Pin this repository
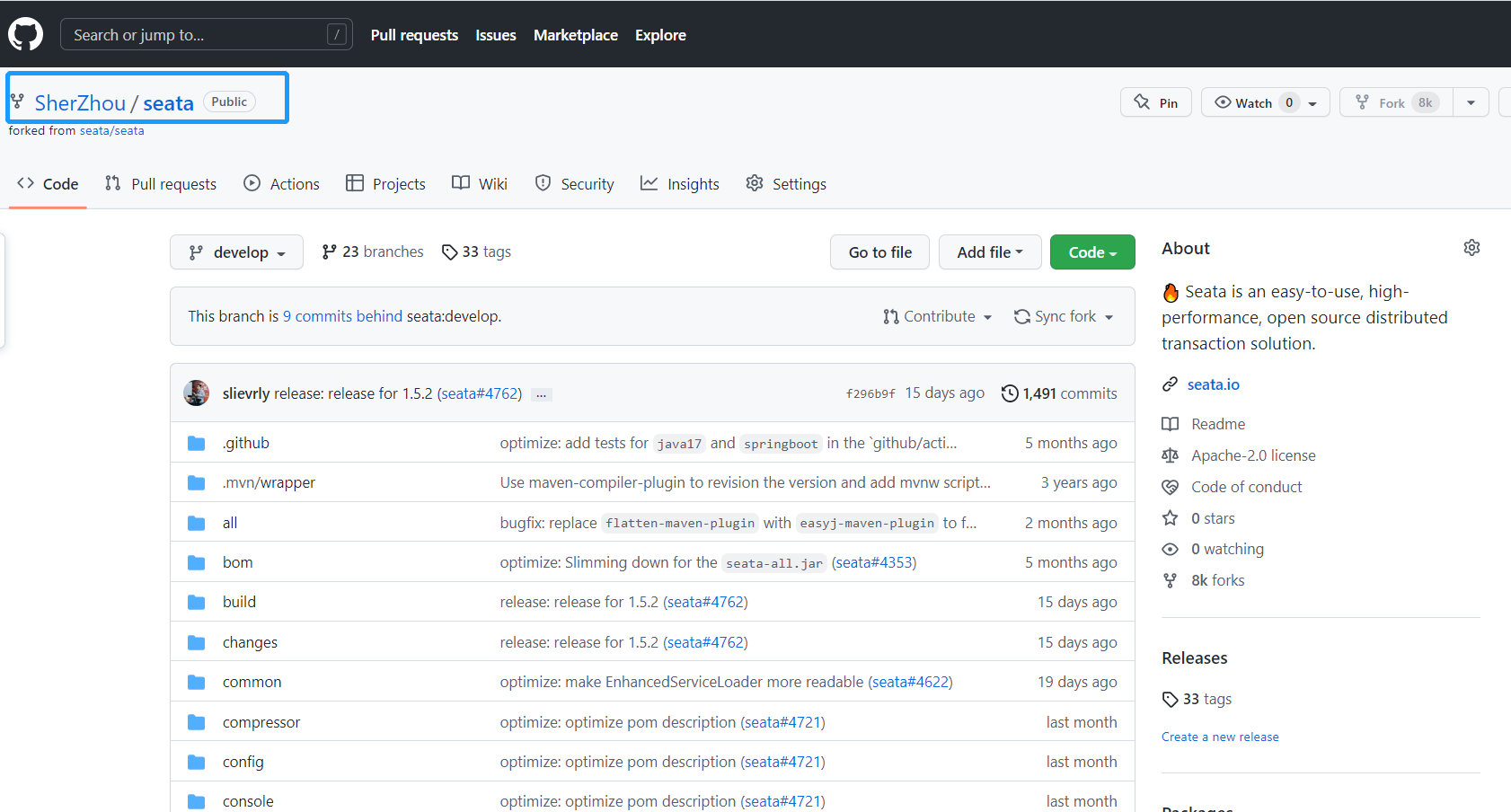The image size is (1511, 812). coord(1155,102)
